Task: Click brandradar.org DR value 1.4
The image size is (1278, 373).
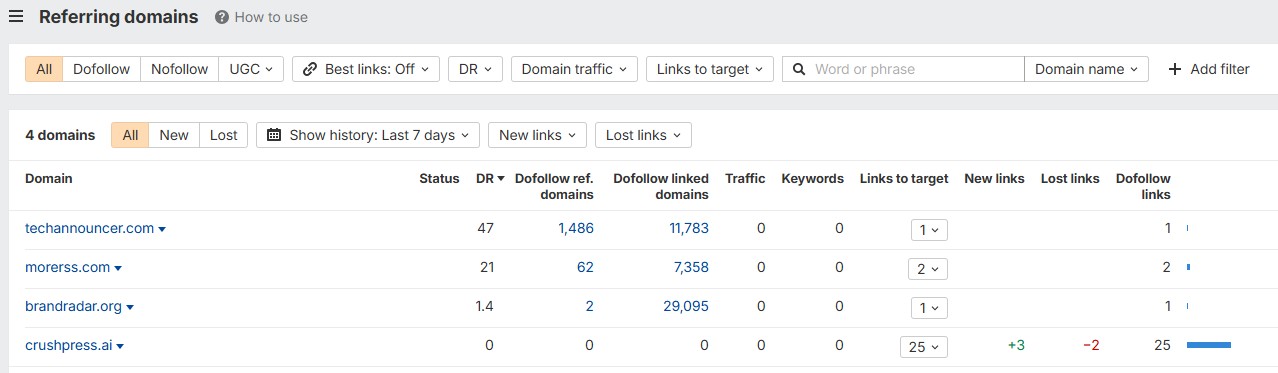Action: coord(484,306)
